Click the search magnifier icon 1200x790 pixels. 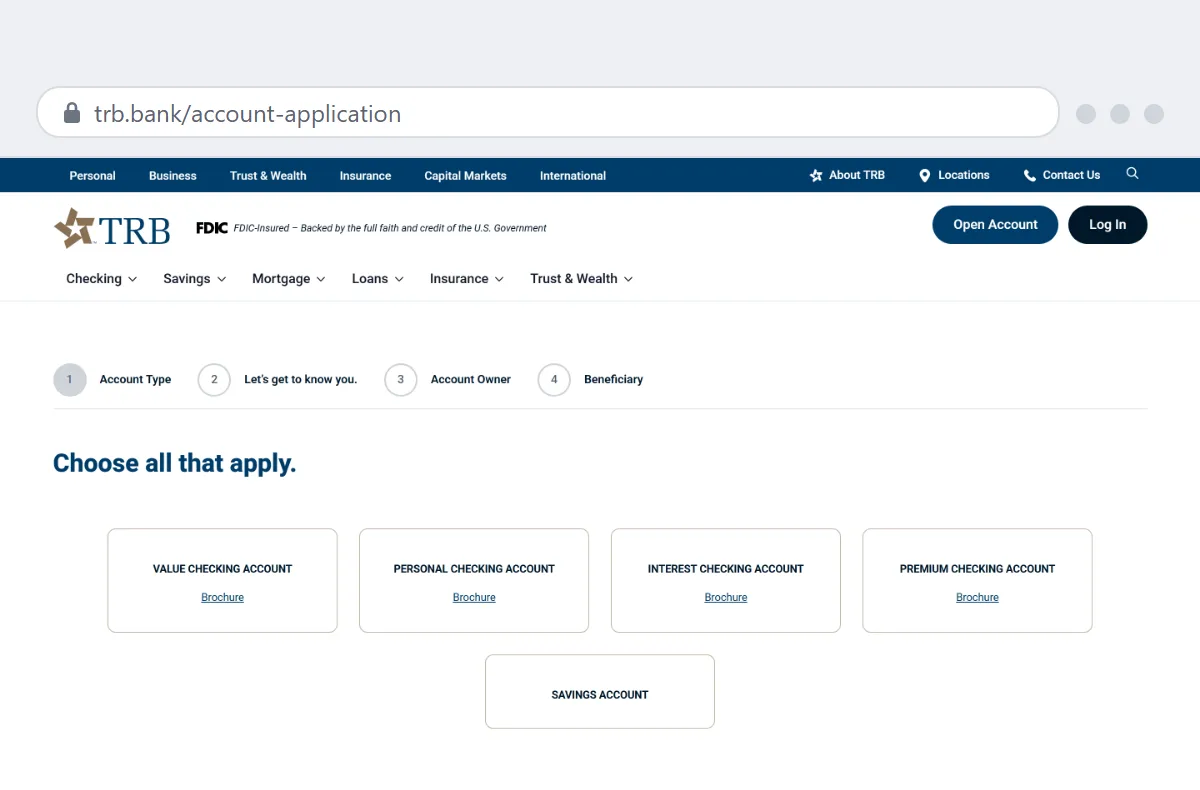(1132, 174)
